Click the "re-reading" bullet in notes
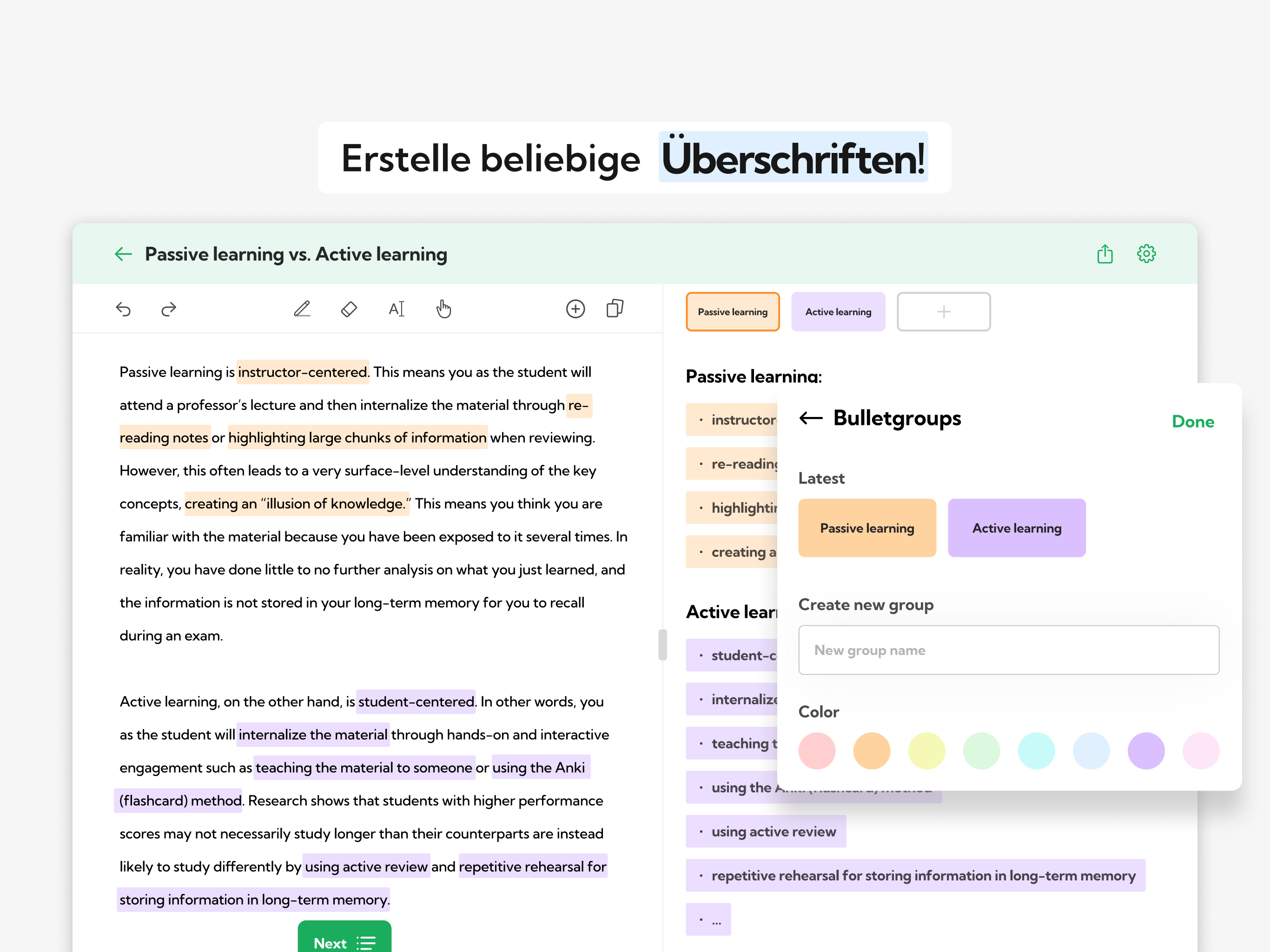The height and width of the screenshot is (952, 1270). [732, 463]
